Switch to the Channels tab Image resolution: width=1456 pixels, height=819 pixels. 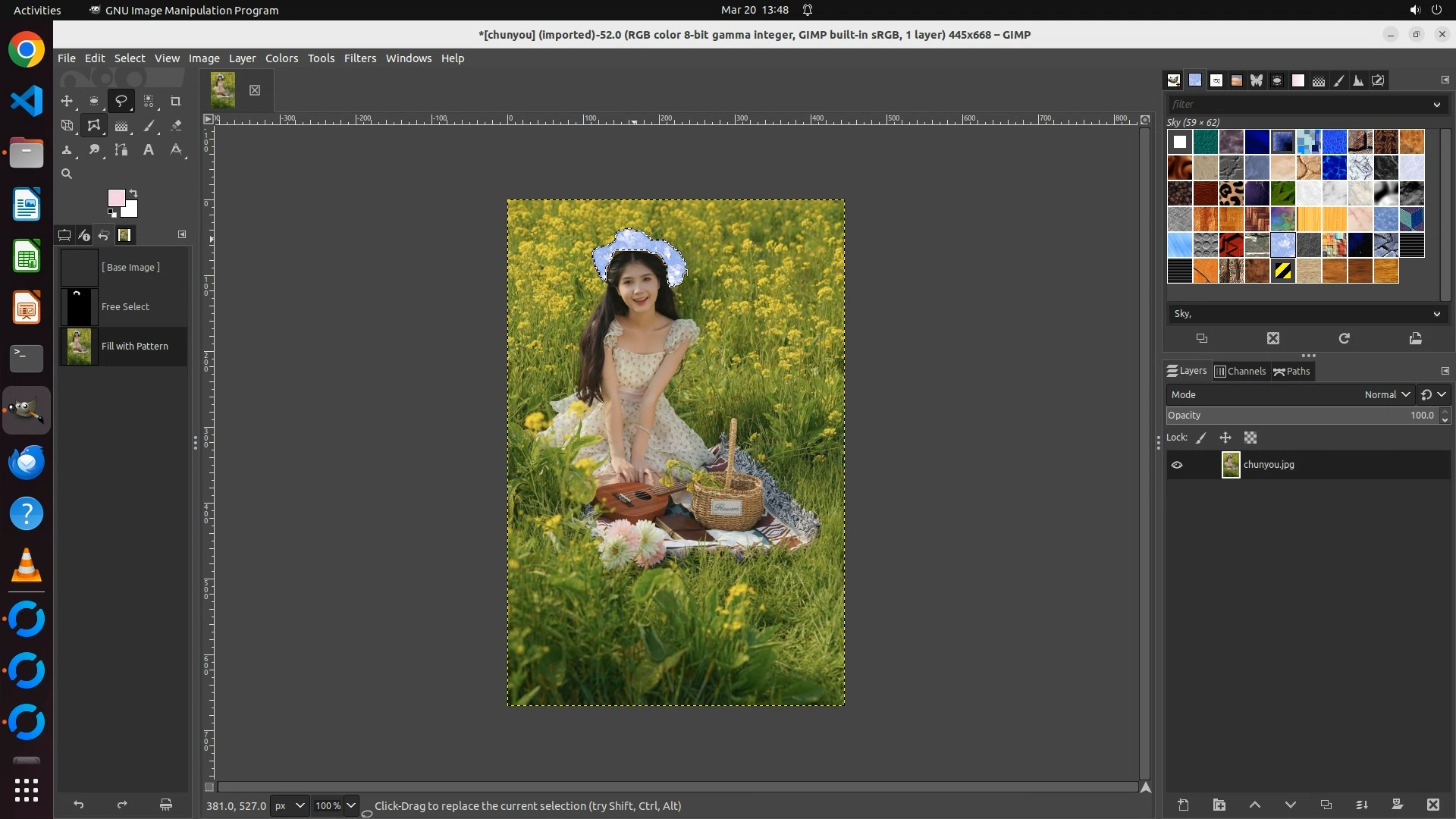click(1240, 371)
